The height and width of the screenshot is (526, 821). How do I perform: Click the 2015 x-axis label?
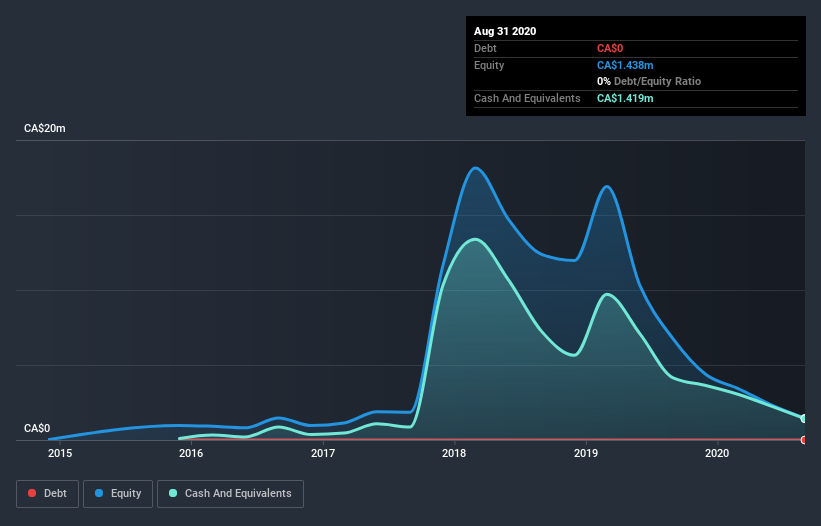click(60, 453)
